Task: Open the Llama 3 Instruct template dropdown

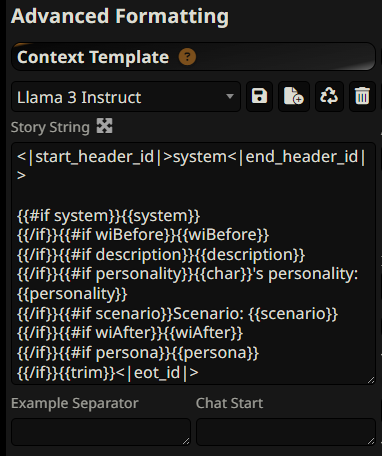Action: pos(126,97)
